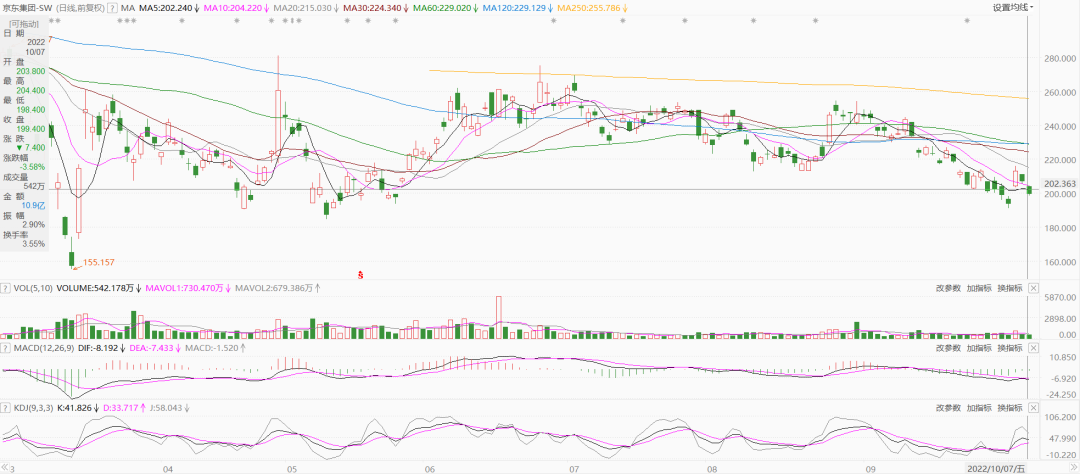Viewport: 1080px width, 474px height.
Task: Click 改参数 in the MACD panel
Action: (948, 348)
